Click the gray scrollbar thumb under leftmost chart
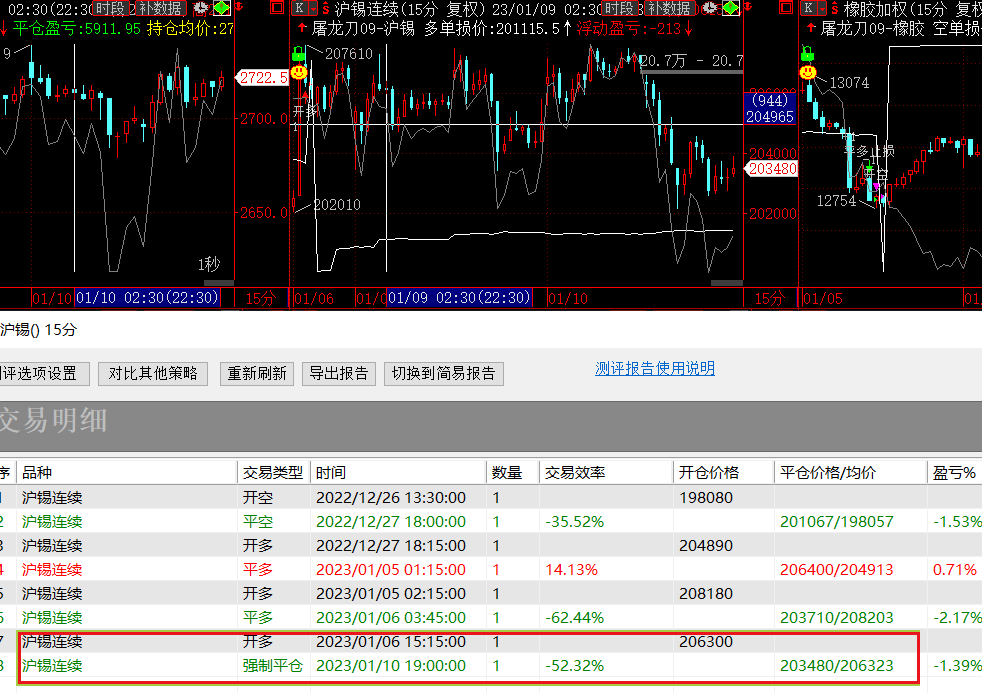 click(x=219, y=283)
